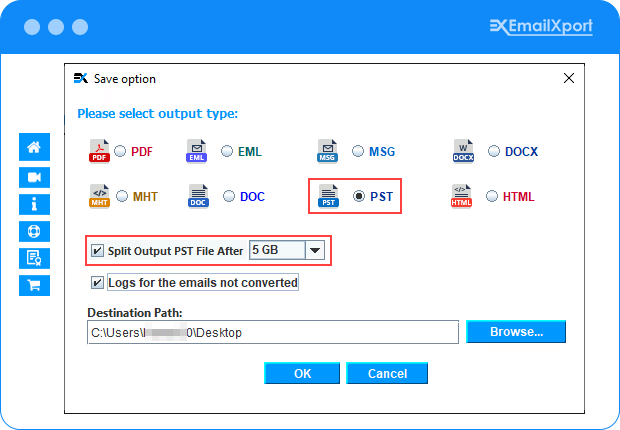Click the Cancel button
This screenshot has height=430, width=620.
click(387, 373)
